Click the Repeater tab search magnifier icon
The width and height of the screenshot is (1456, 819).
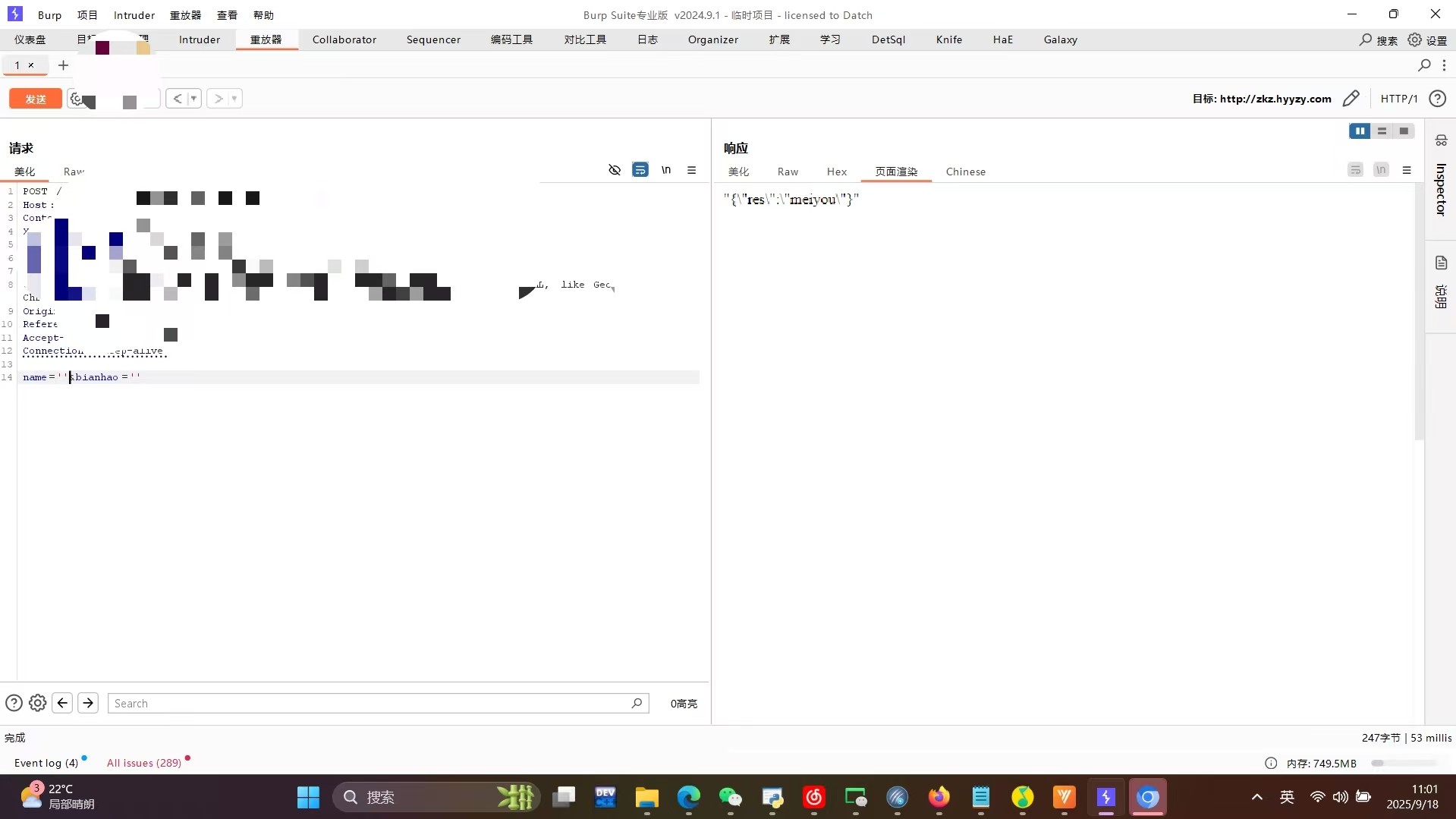pos(1424,65)
